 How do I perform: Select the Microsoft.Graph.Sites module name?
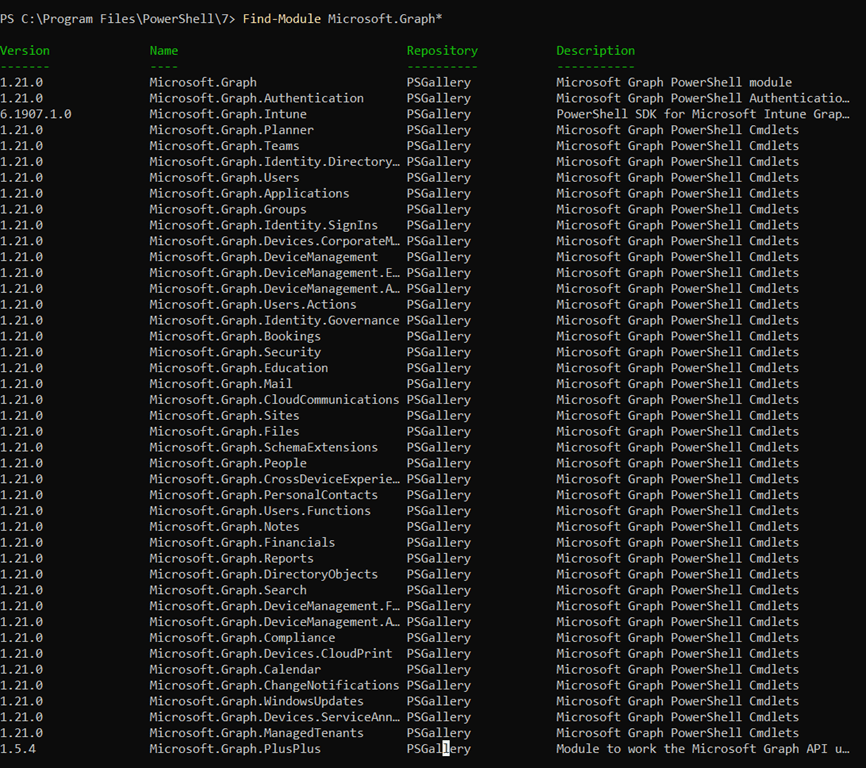click(x=224, y=416)
